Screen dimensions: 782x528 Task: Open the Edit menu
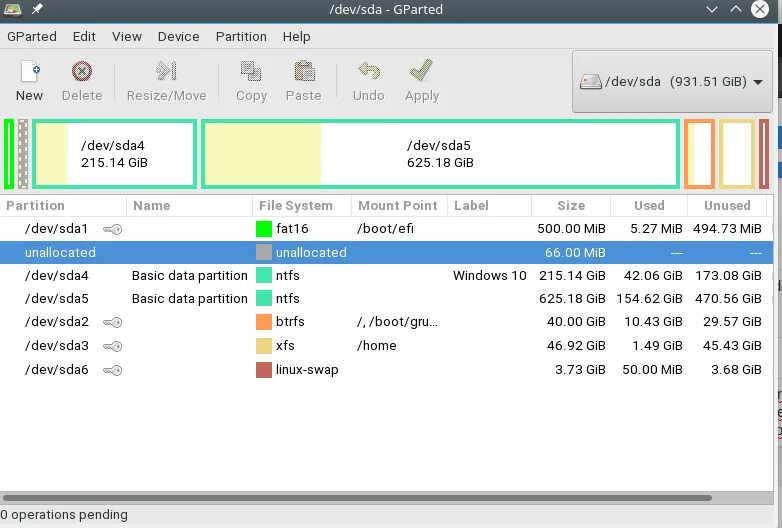point(84,36)
